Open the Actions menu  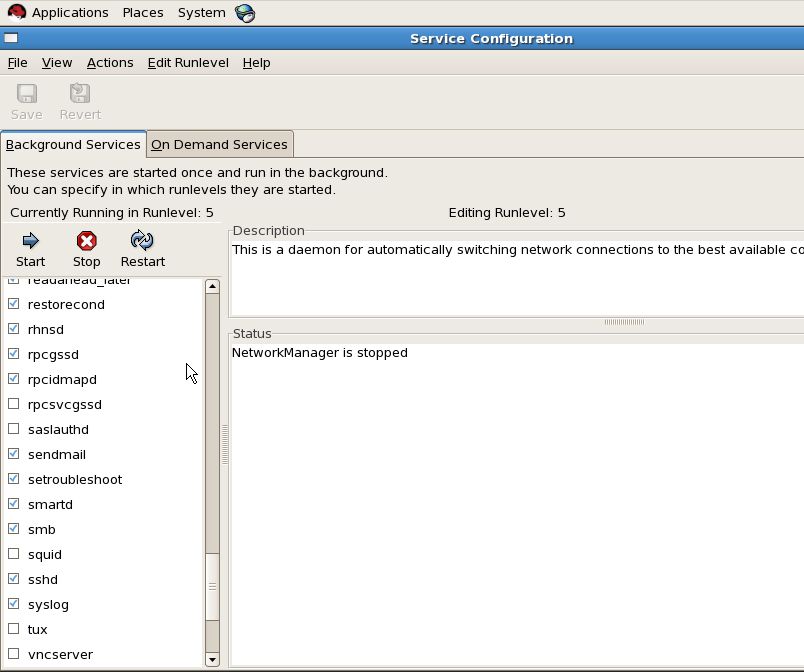[110, 63]
